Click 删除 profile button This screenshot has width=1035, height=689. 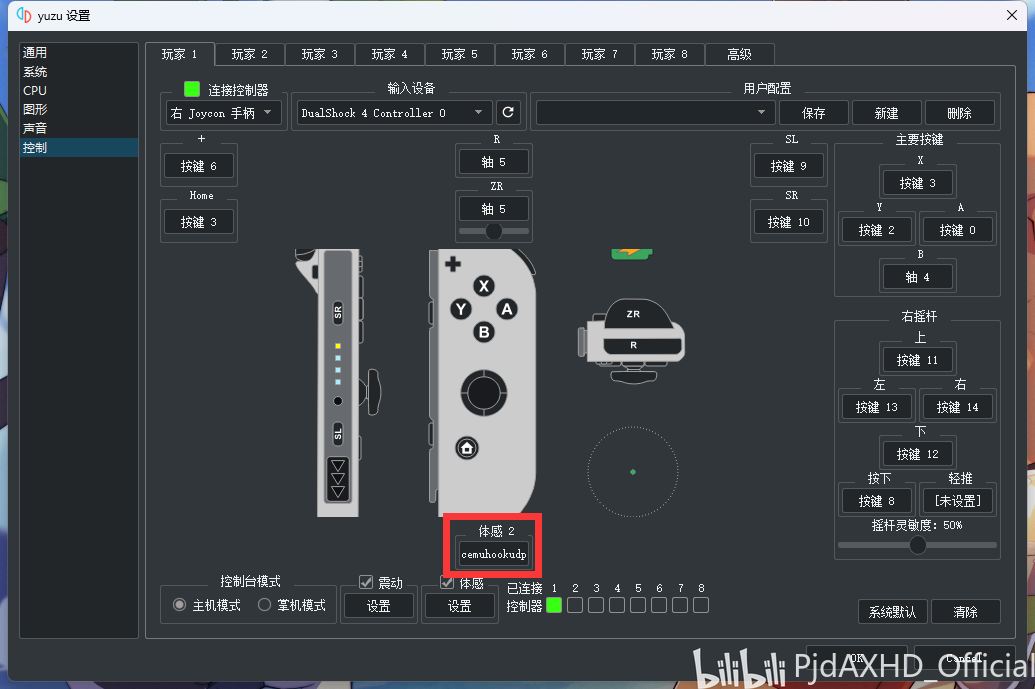pyautogui.click(x=959, y=113)
